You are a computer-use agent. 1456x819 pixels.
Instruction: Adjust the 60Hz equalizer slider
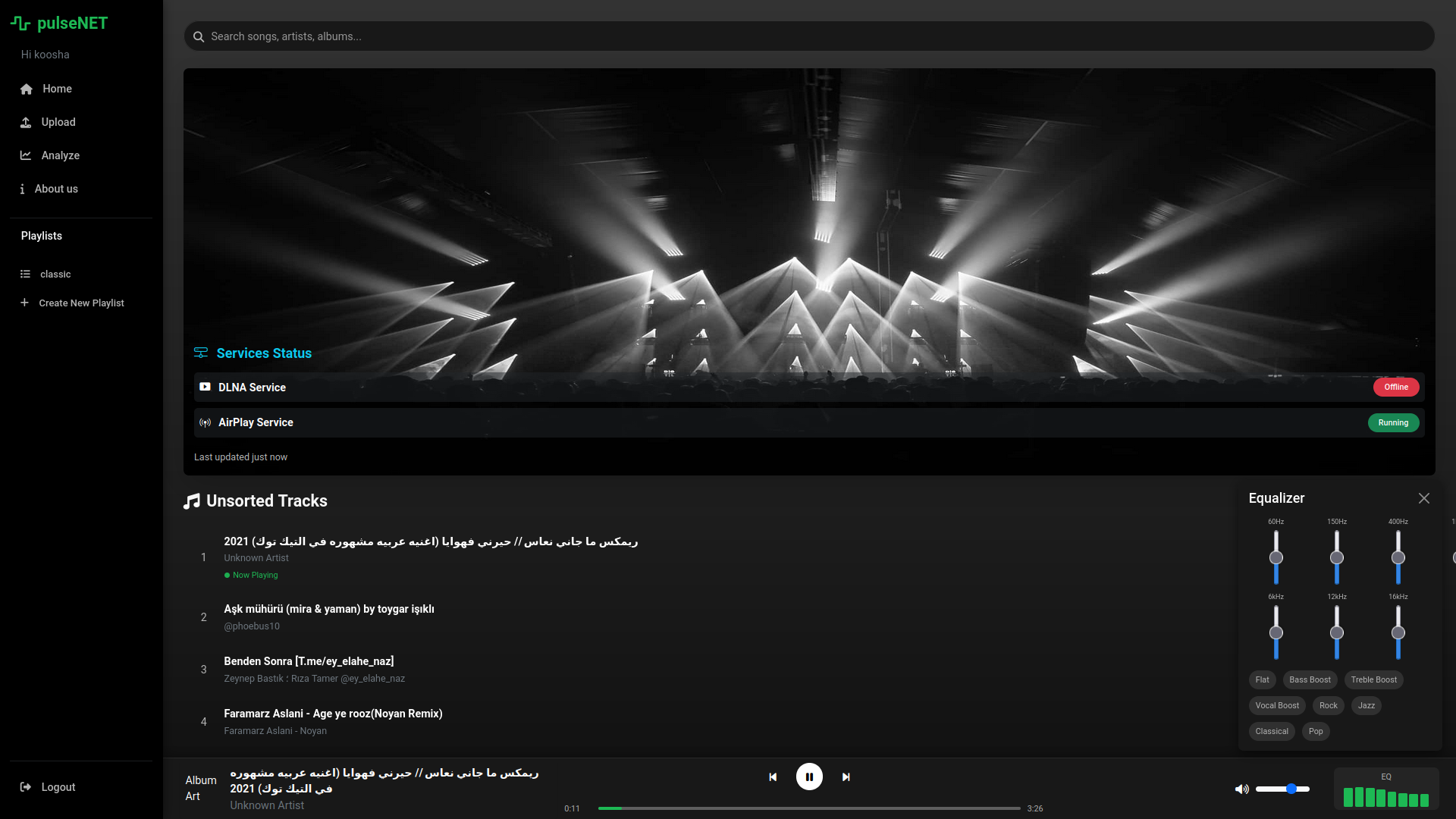1276,558
